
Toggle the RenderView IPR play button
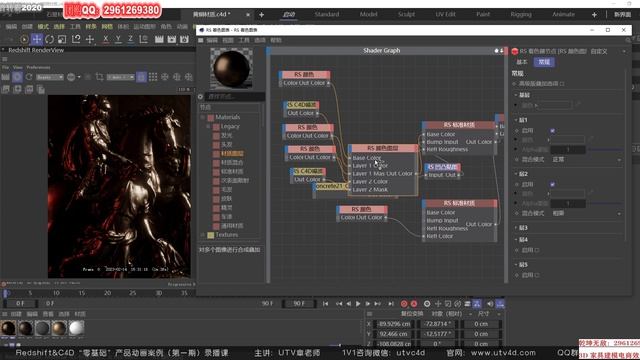click(17, 77)
